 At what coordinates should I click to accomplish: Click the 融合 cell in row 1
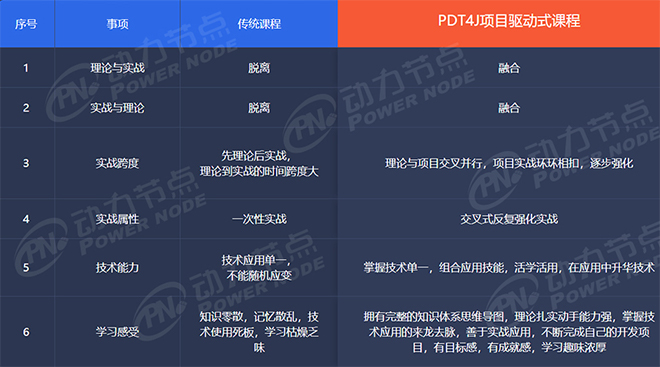coord(499,68)
